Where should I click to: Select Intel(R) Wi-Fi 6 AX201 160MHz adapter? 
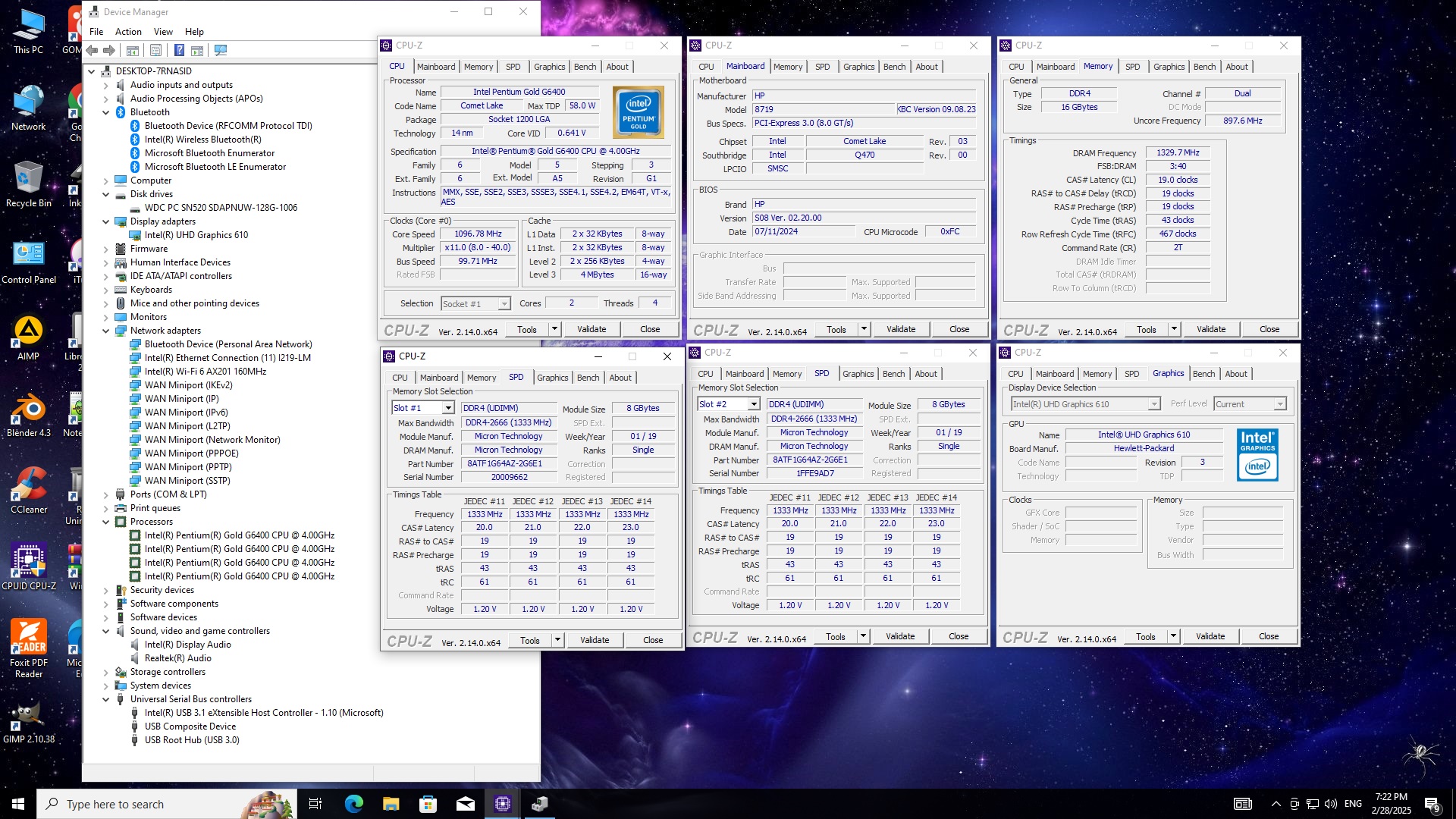206,372
